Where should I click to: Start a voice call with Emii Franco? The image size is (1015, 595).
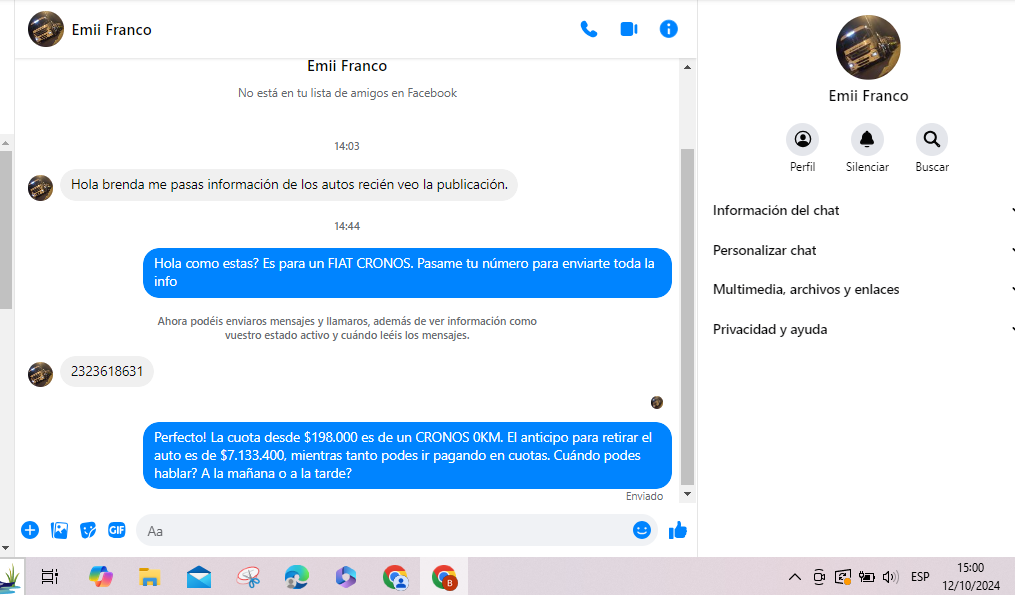[x=588, y=29]
